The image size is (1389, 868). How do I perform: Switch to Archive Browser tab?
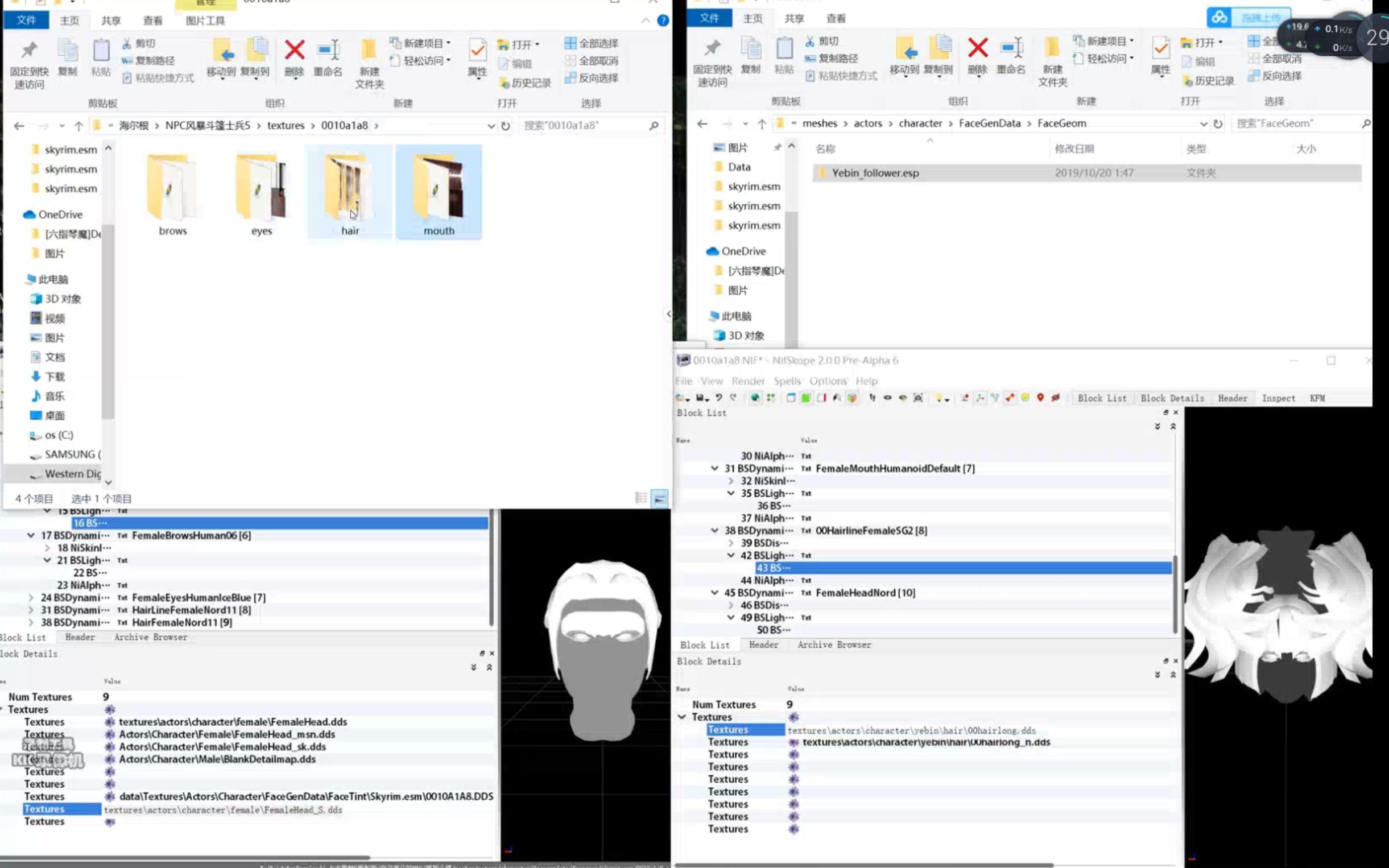(x=151, y=637)
